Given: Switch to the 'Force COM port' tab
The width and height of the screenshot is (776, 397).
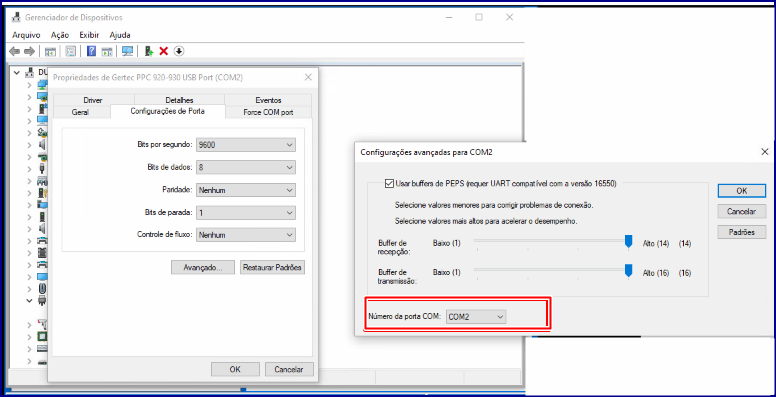Looking at the screenshot, I should (268, 112).
